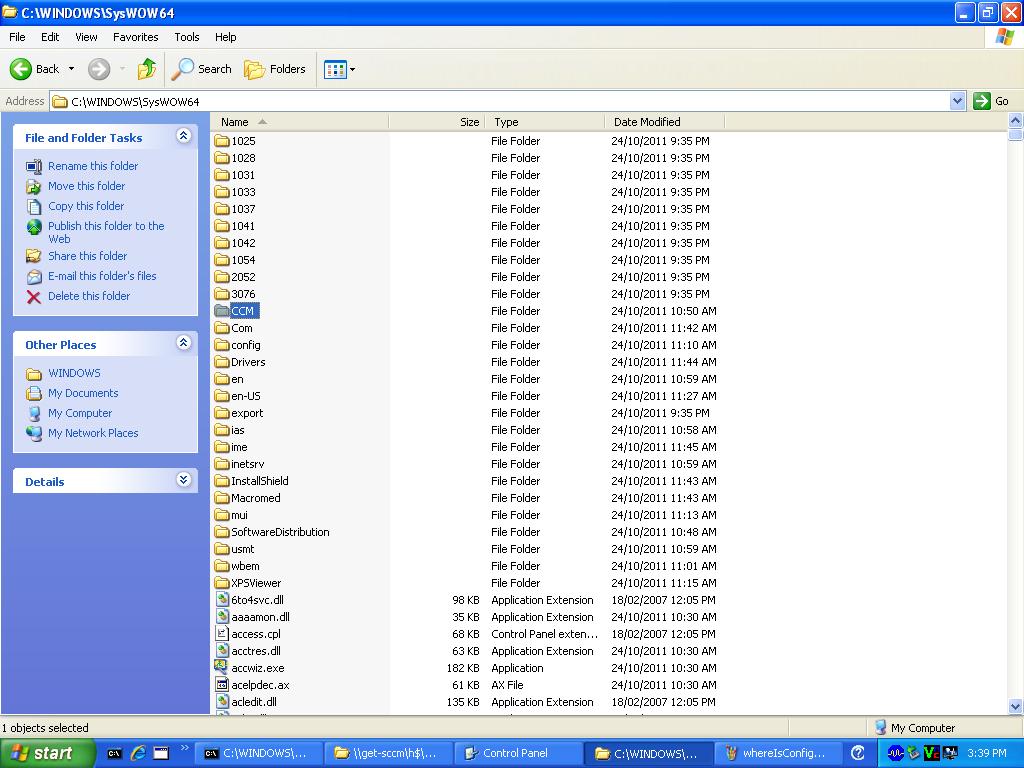The height and width of the screenshot is (768, 1024).
Task: Navigate up using the folder-up toolbar icon
Action: point(145,69)
